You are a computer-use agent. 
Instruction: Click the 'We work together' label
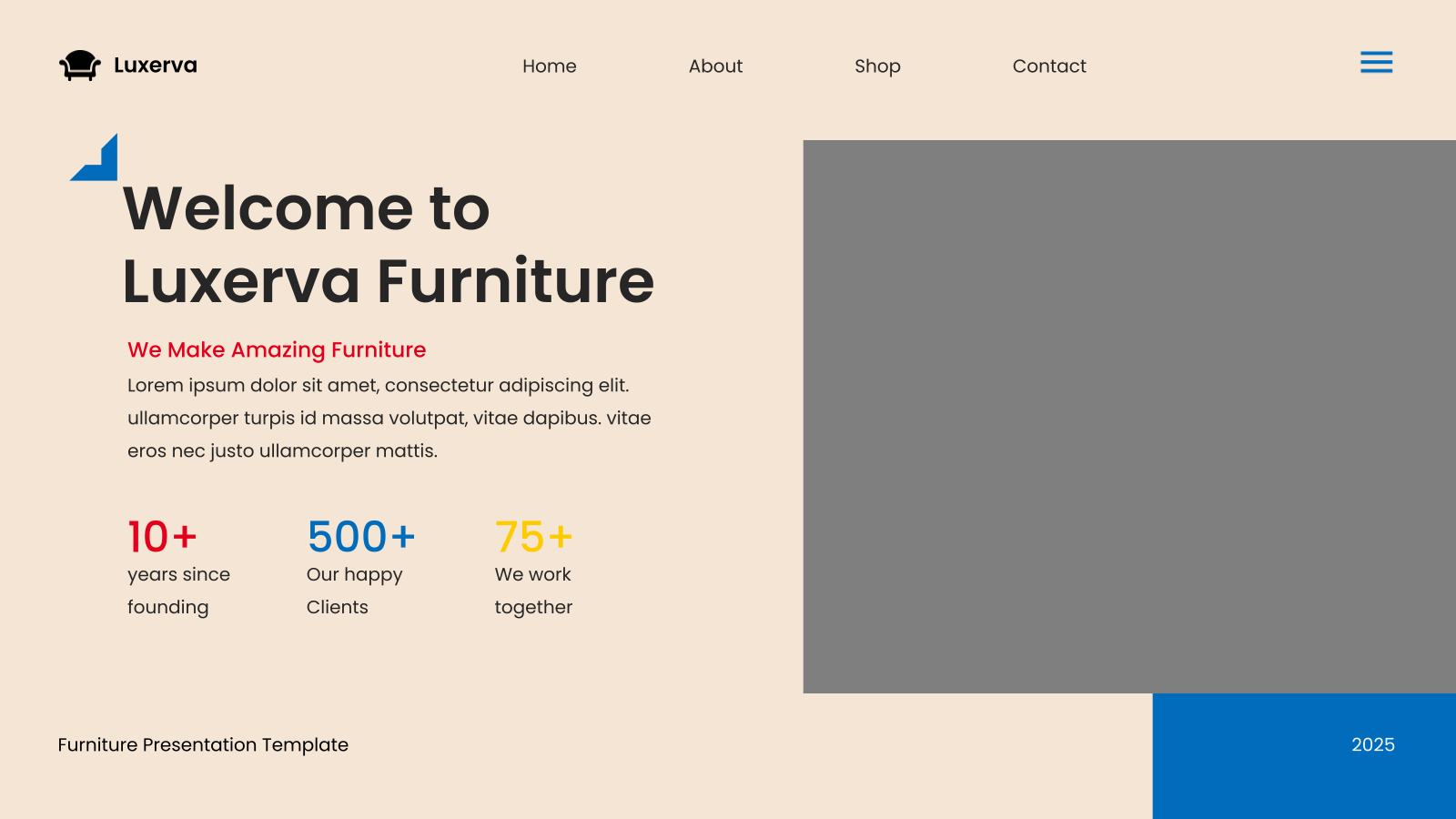tap(534, 591)
